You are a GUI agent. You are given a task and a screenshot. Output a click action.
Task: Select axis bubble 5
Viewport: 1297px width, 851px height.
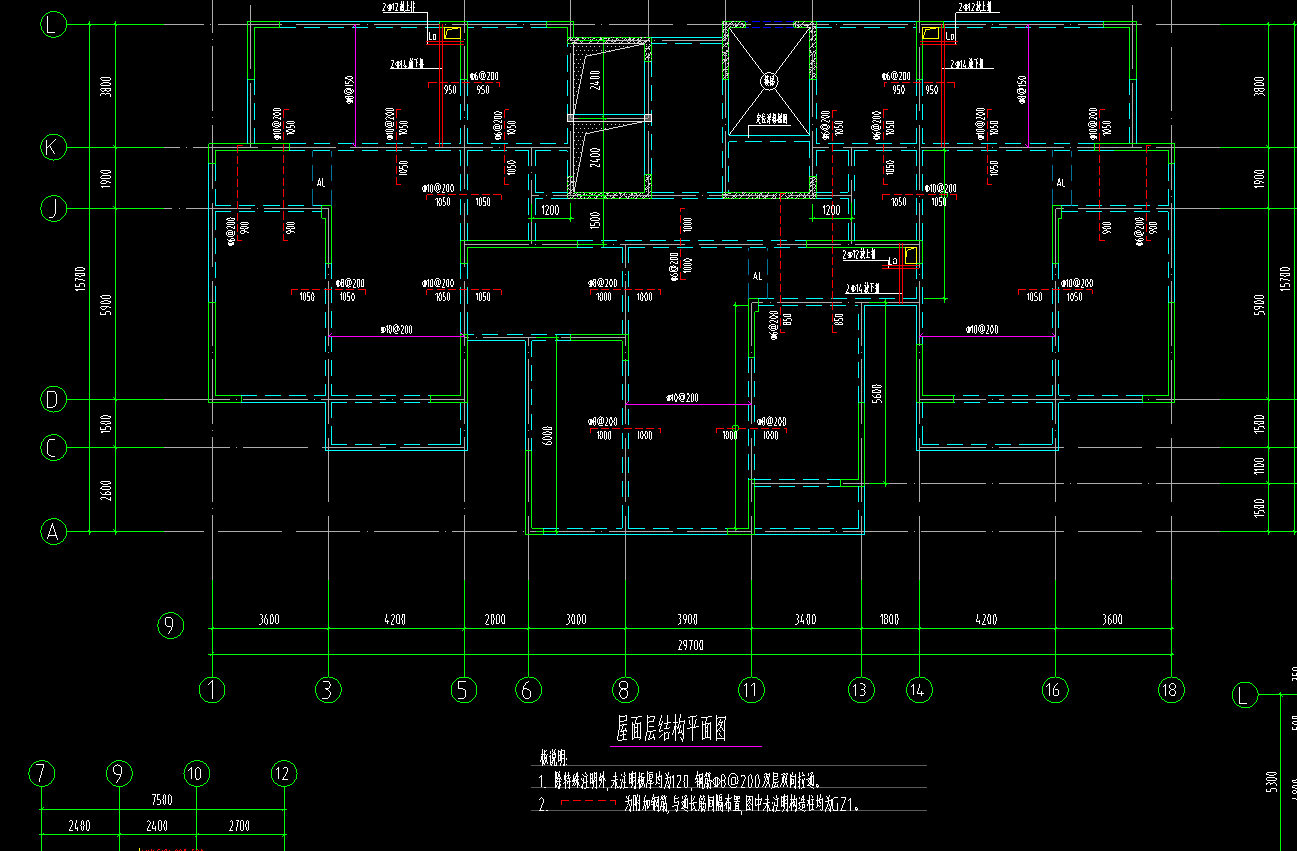pyautogui.click(x=463, y=689)
